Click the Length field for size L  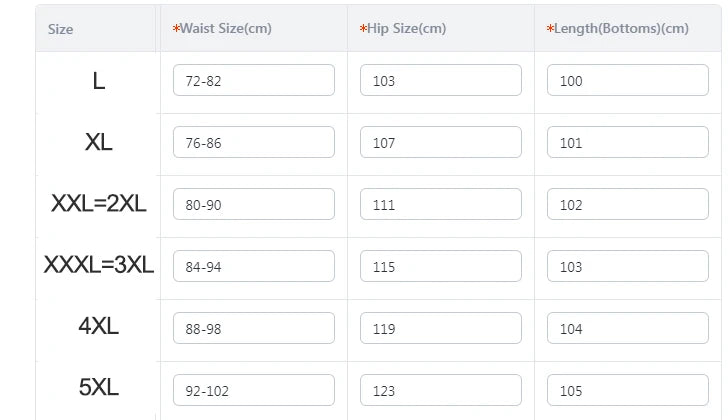(x=627, y=81)
